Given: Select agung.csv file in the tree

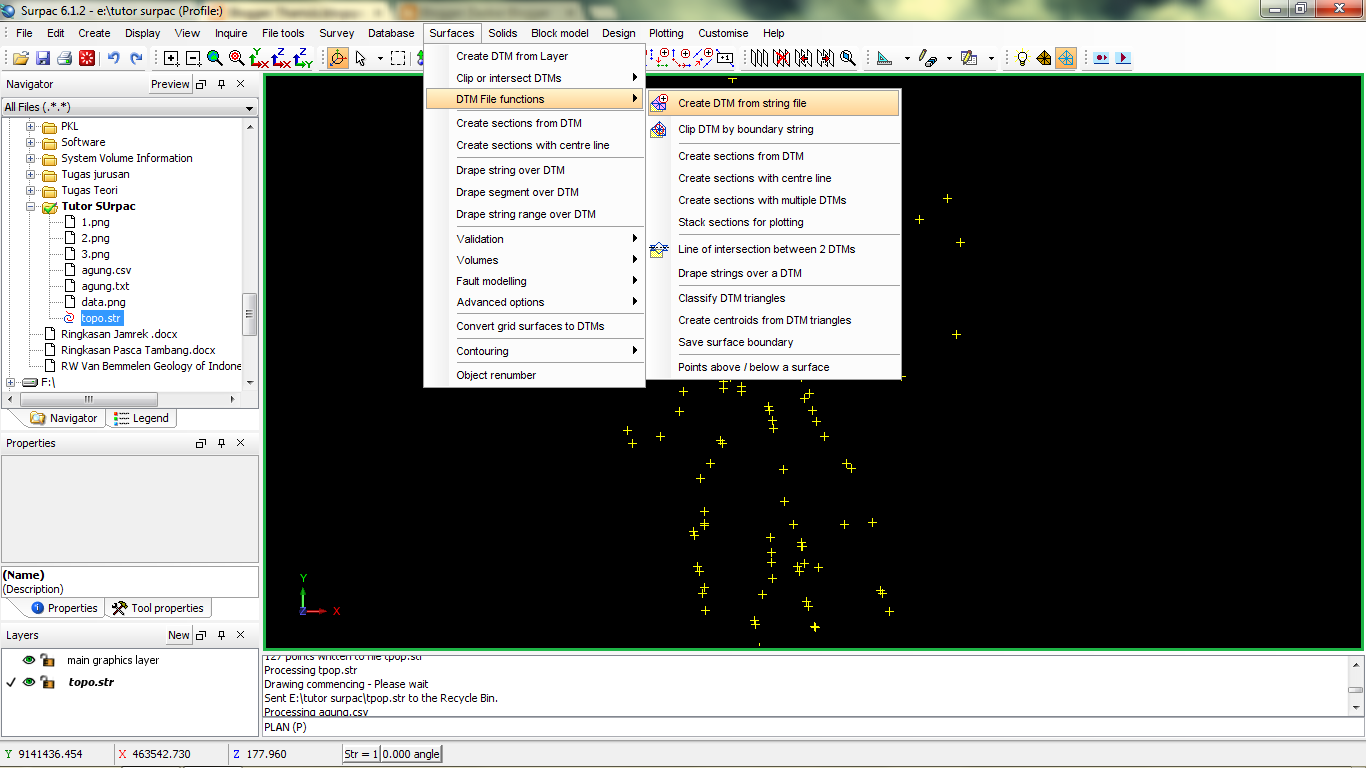Looking at the screenshot, I should pyautogui.click(x=106, y=270).
